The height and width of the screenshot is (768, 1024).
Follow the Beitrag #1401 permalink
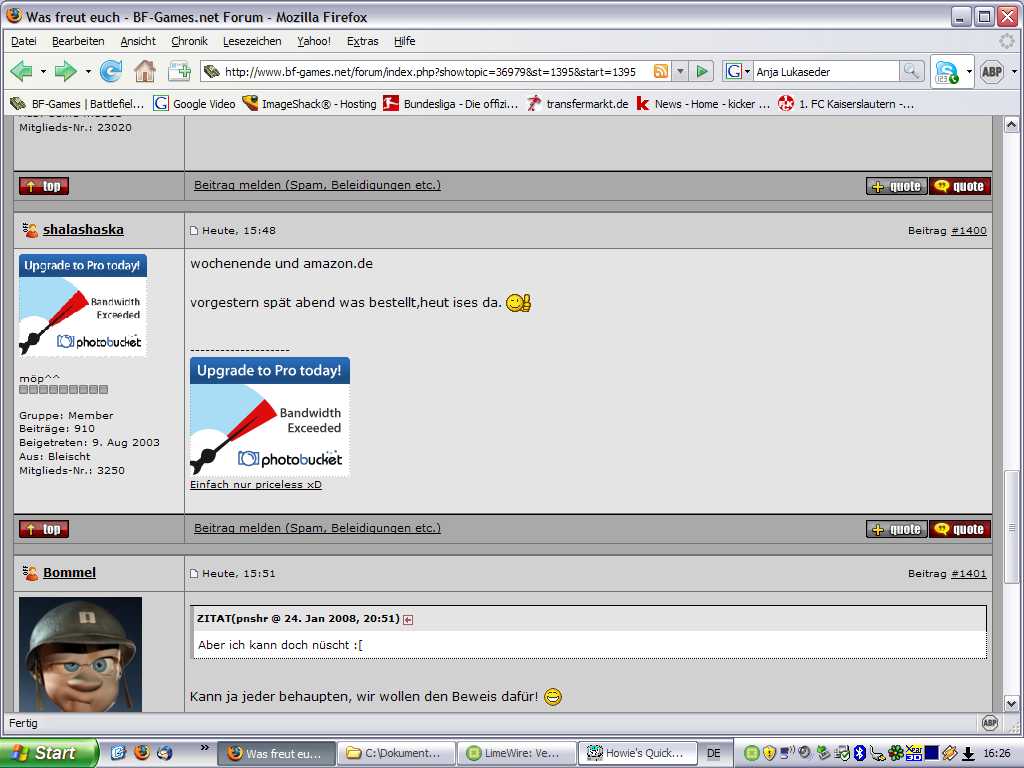[x=969, y=573]
